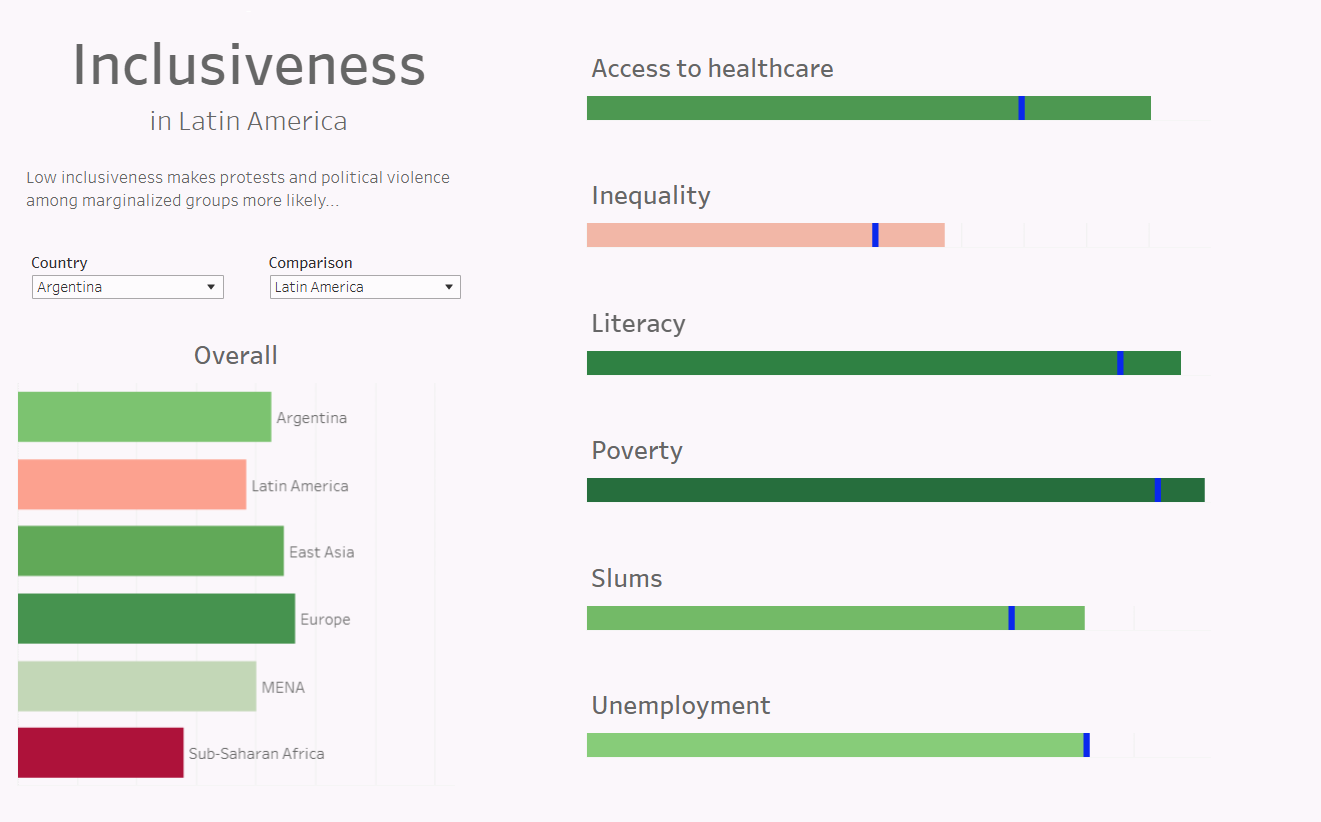Click the blue marker on Literacy bar
Viewport: 1321px width, 822px height.
tap(1120, 363)
